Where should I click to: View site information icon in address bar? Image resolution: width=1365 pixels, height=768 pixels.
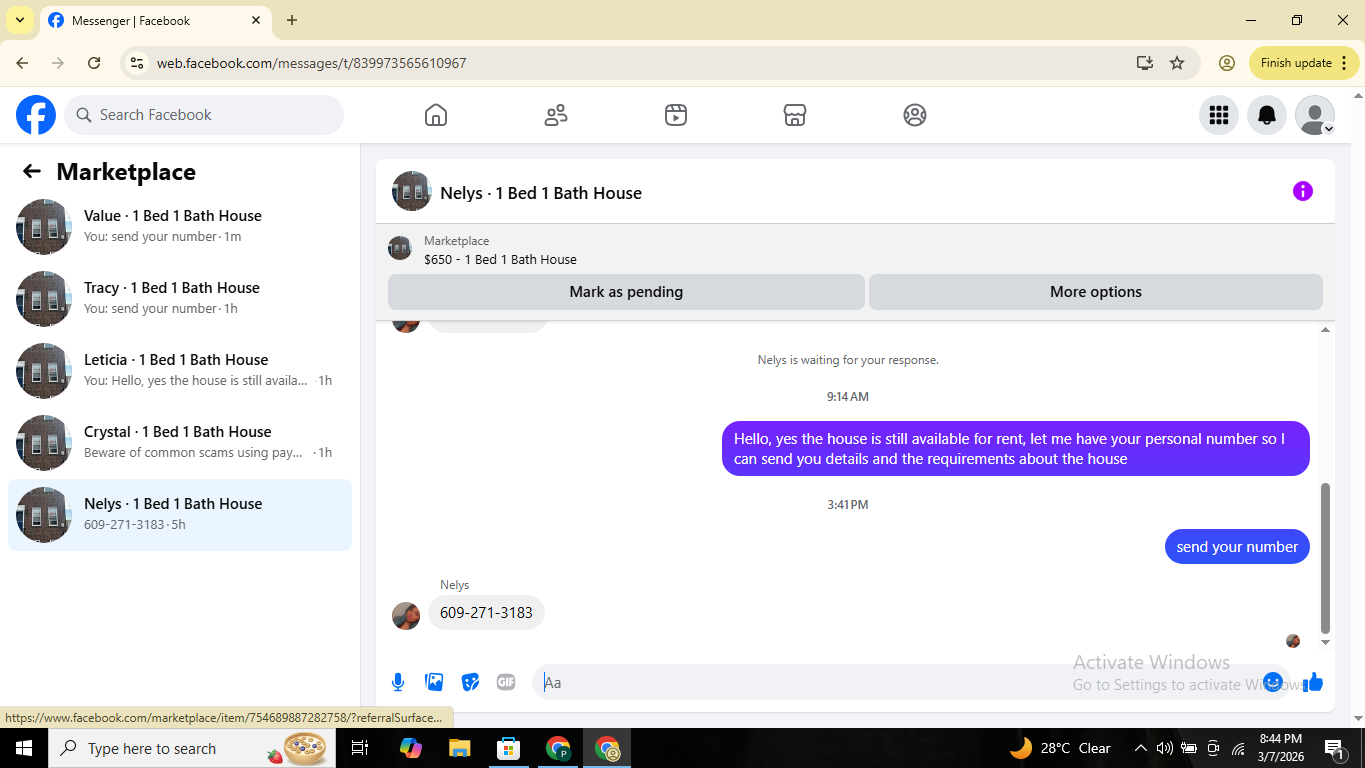click(x=137, y=63)
